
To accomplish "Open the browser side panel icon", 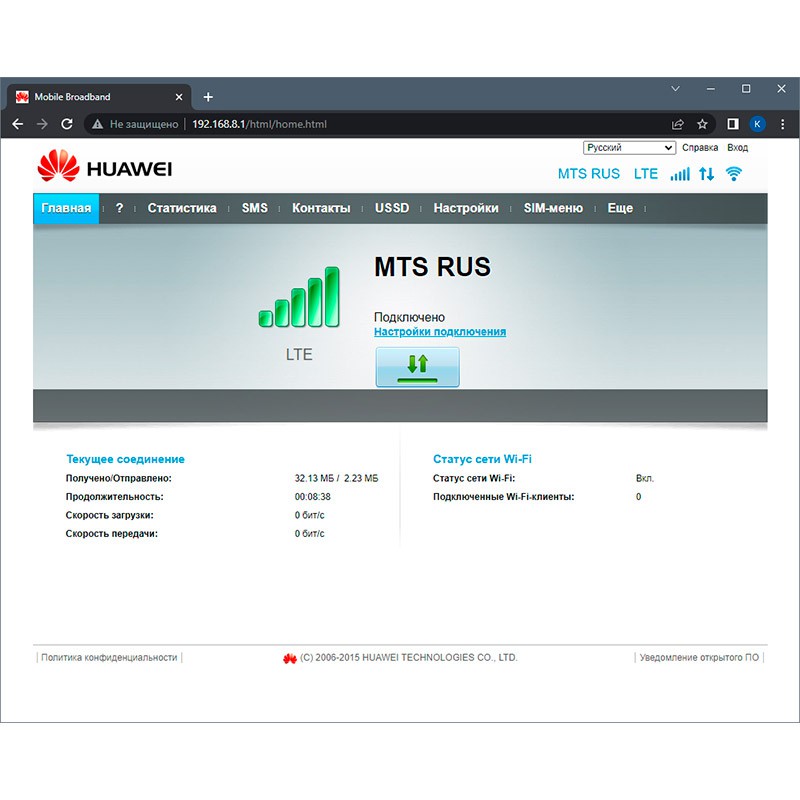I will click(733, 124).
